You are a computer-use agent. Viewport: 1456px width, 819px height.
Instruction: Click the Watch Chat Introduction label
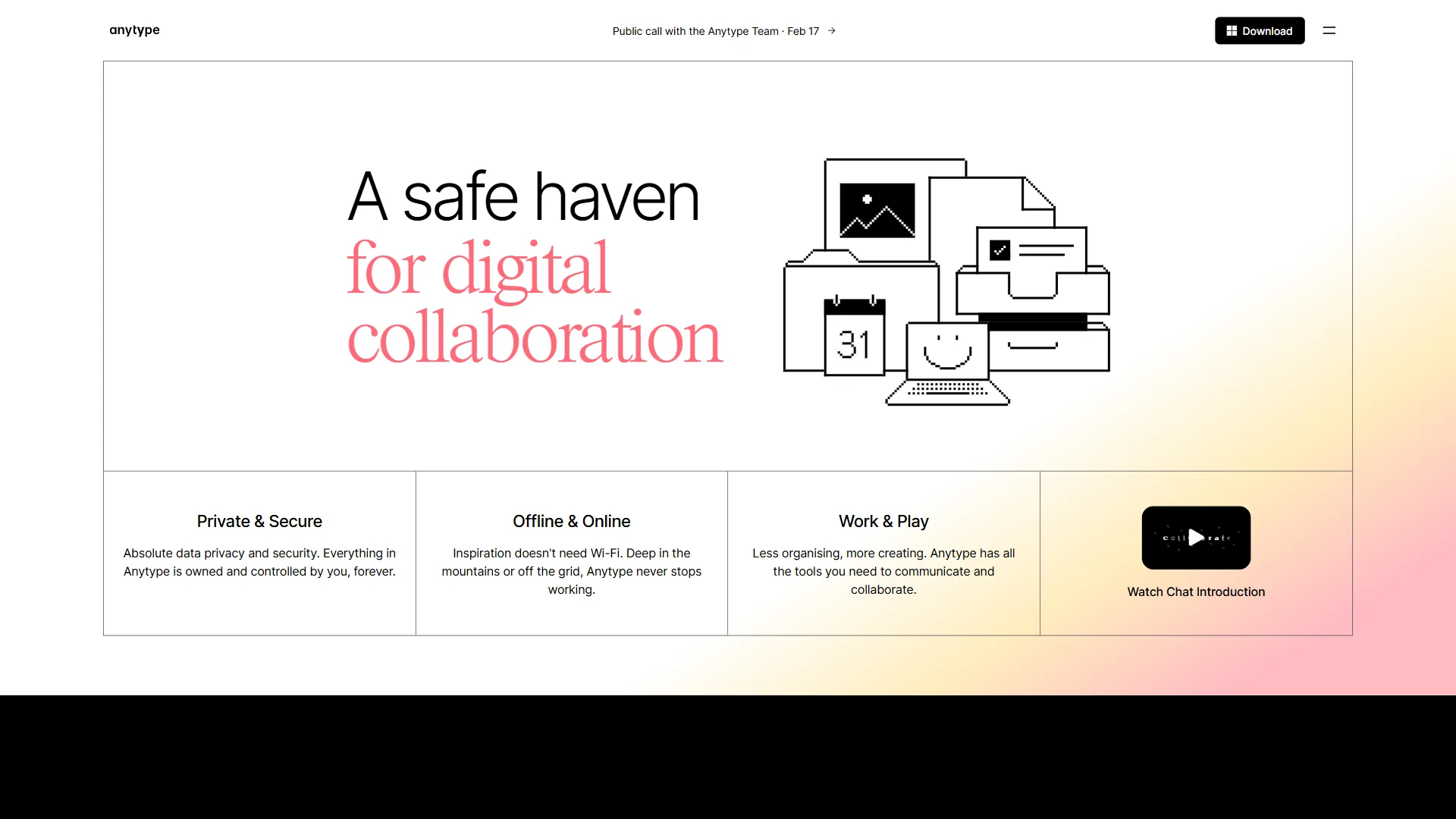(1196, 592)
